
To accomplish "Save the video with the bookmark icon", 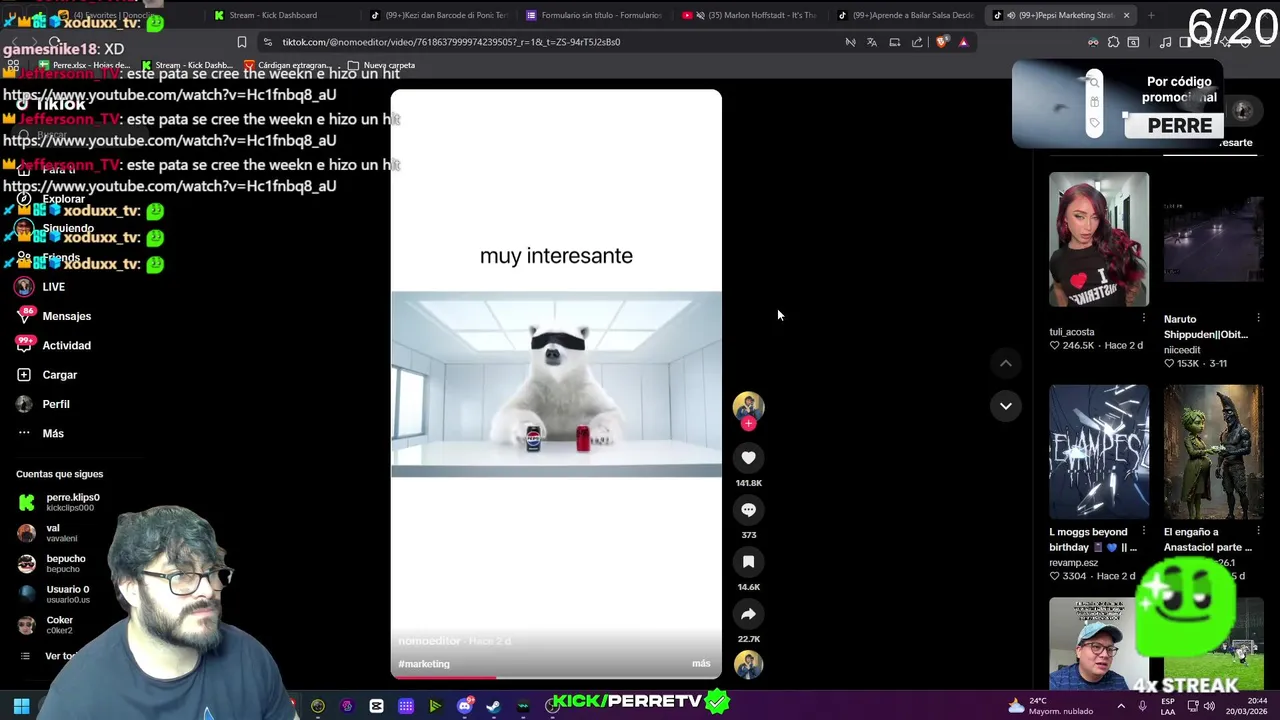I will pos(748,562).
